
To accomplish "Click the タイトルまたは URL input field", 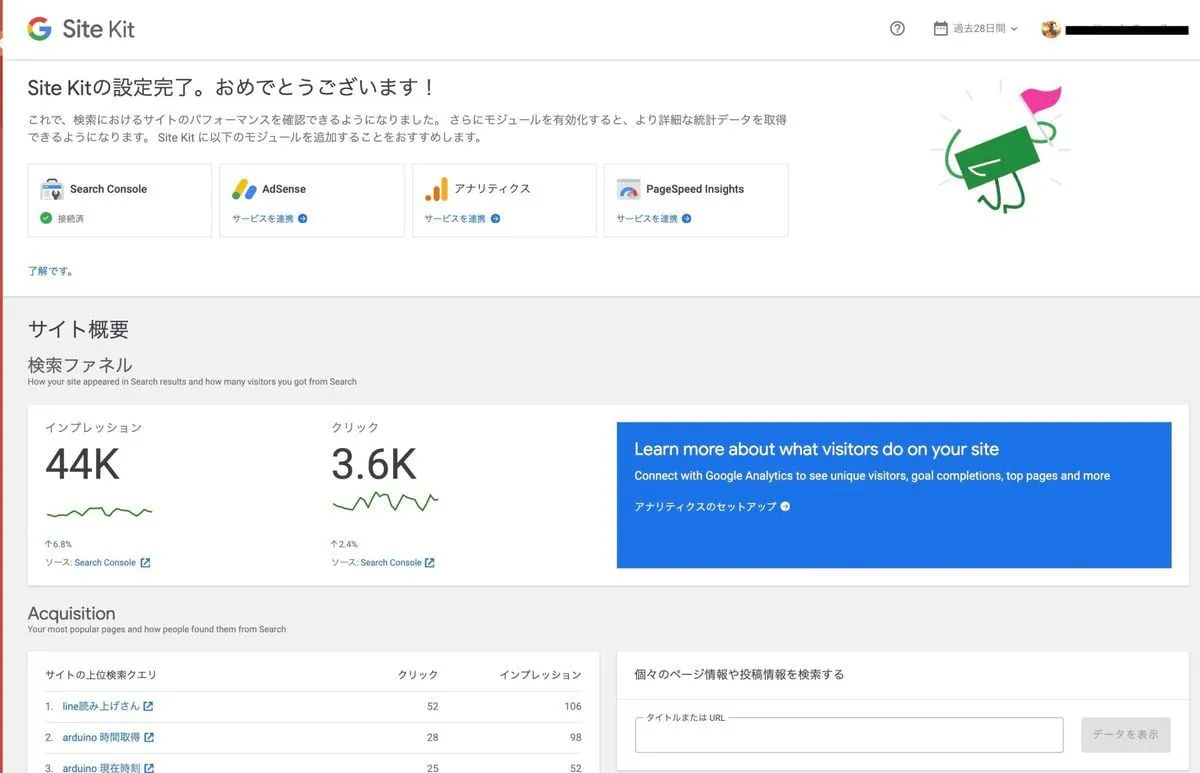I will 849,734.
